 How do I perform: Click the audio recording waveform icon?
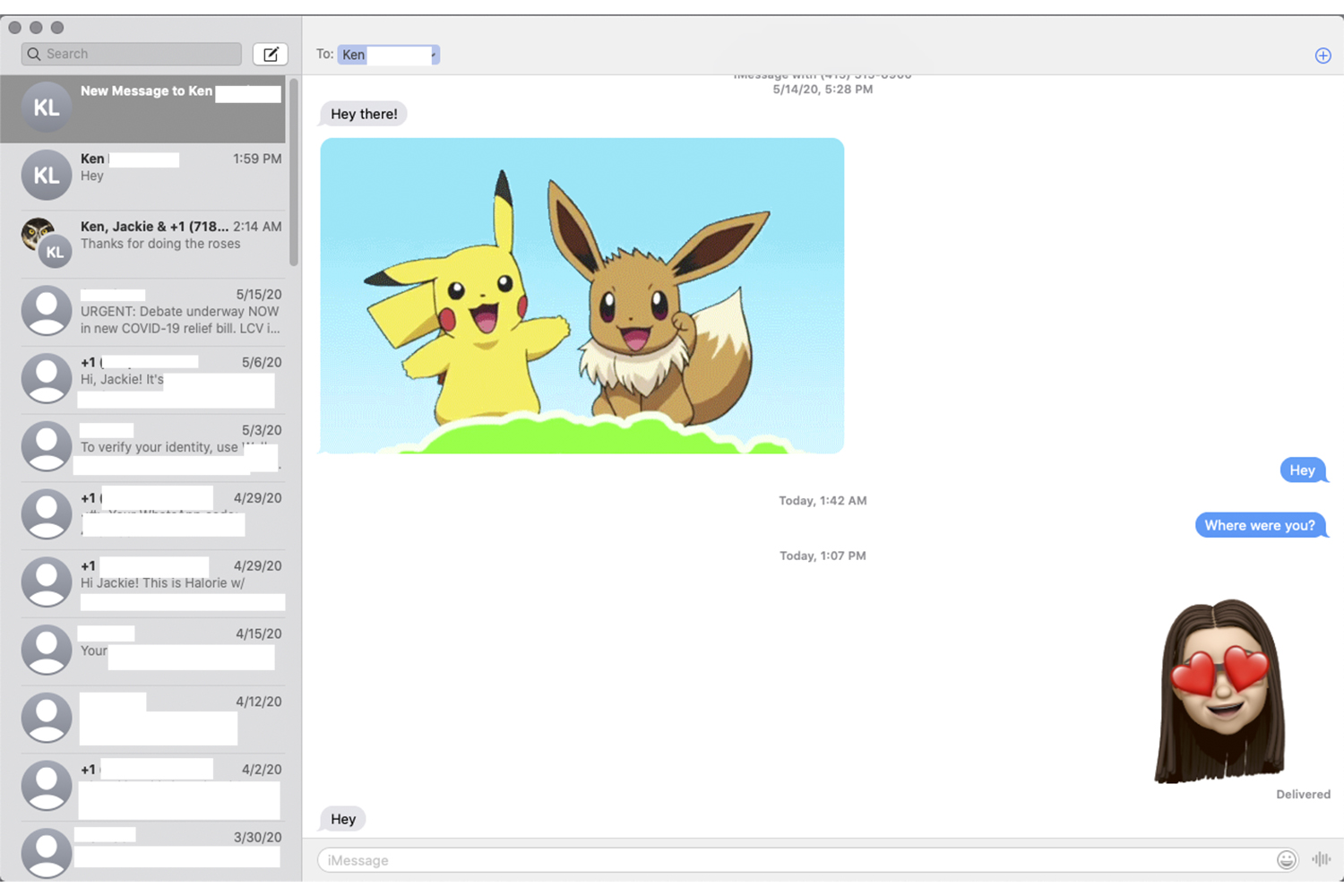pyautogui.click(x=1321, y=859)
